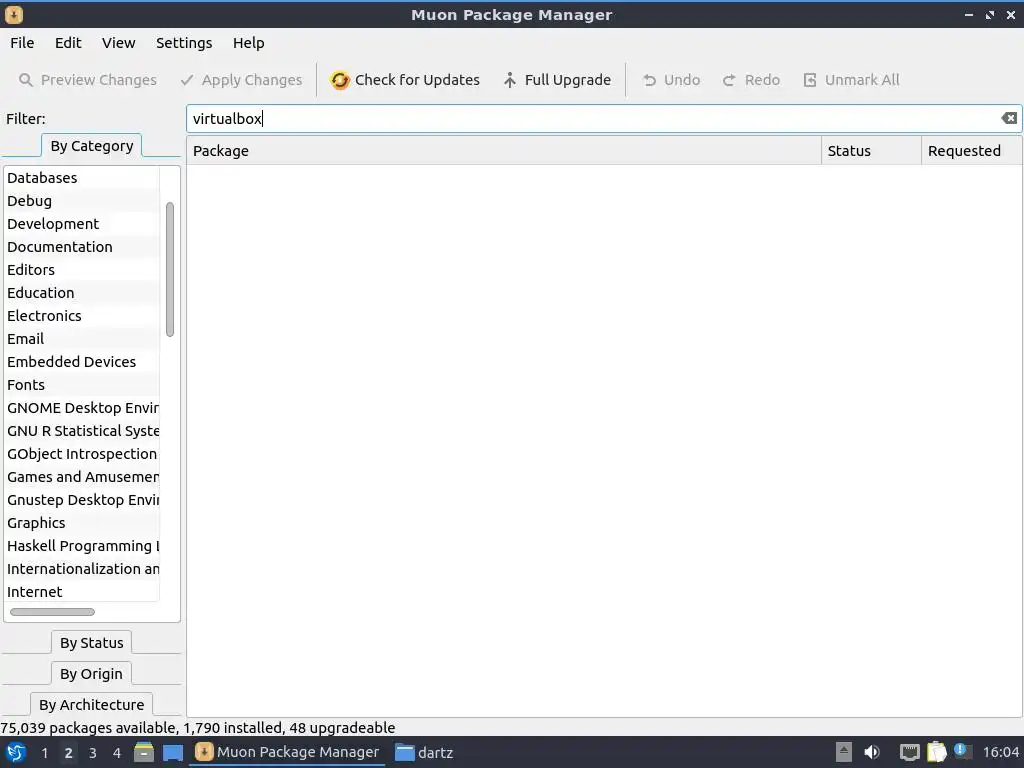
Task: Select the Fonts category
Action: [x=82, y=385]
